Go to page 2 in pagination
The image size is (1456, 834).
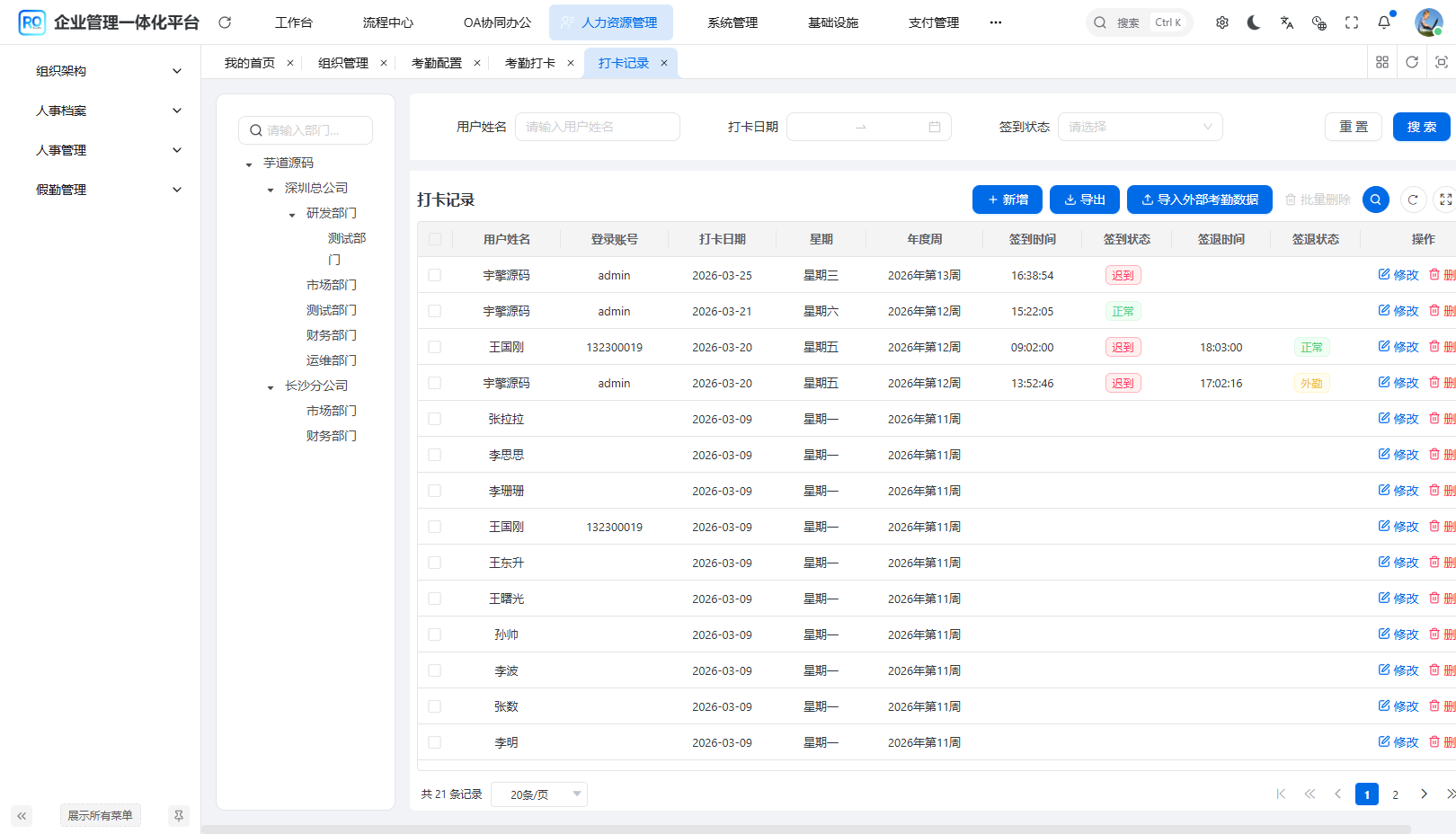(x=1395, y=794)
